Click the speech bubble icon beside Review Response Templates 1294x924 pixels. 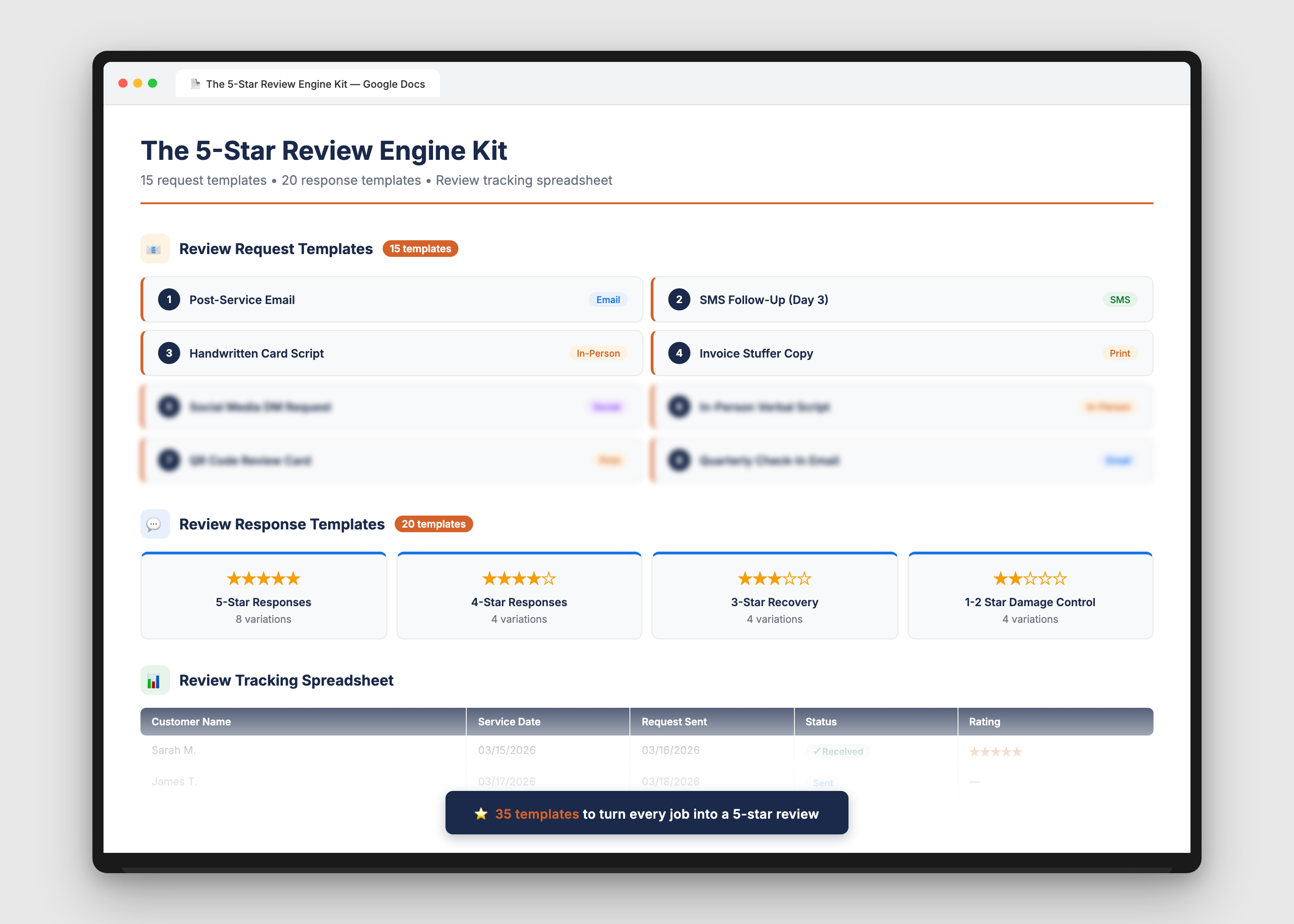[x=154, y=524]
